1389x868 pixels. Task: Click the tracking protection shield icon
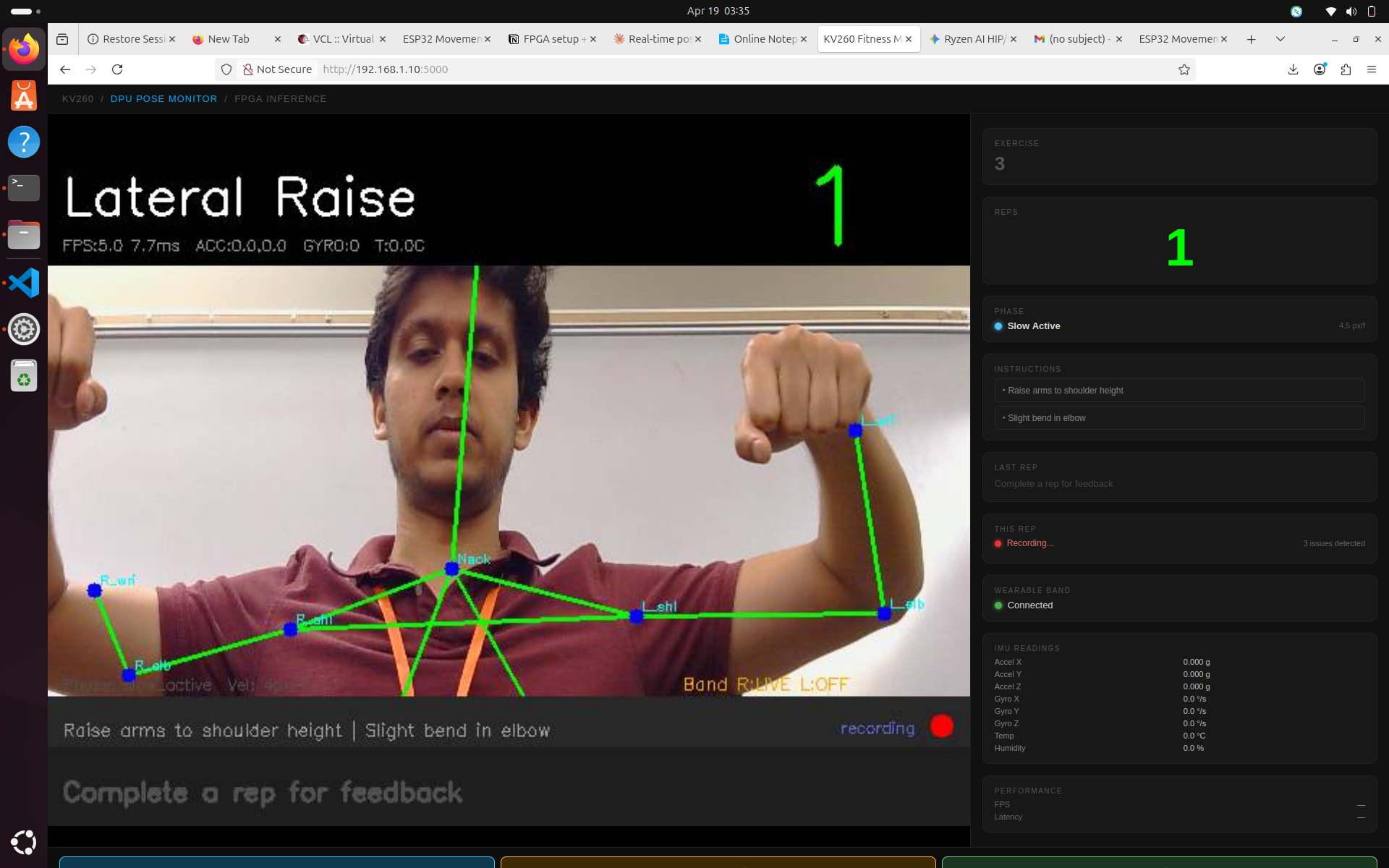(226, 69)
